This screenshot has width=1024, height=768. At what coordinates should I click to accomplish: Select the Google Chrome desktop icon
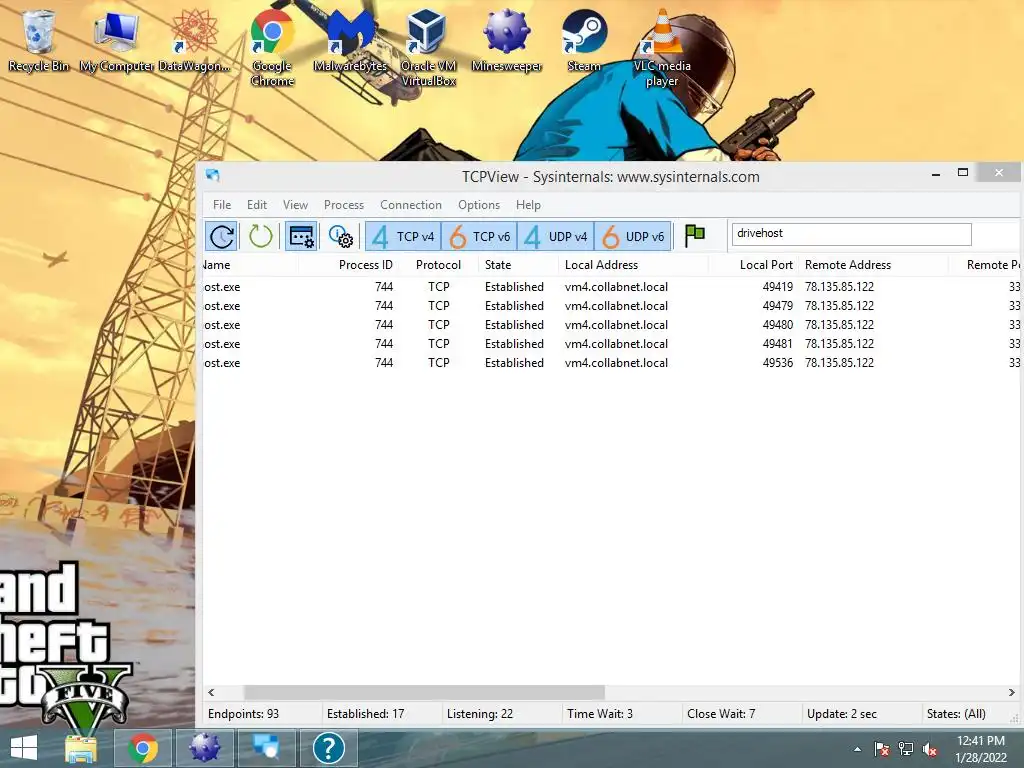pyautogui.click(x=272, y=48)
